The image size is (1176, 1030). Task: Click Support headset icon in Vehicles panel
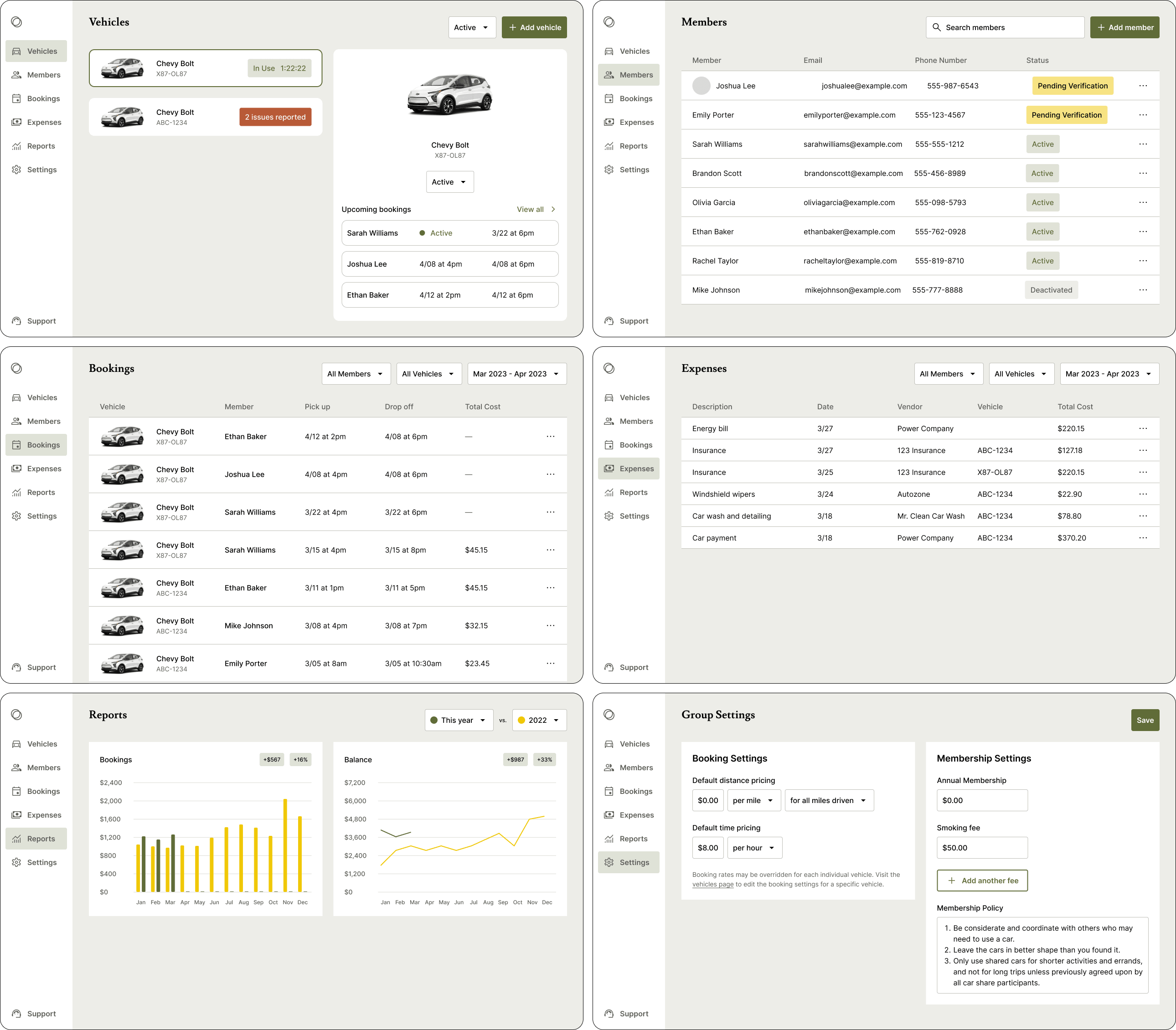click(17, 321)
